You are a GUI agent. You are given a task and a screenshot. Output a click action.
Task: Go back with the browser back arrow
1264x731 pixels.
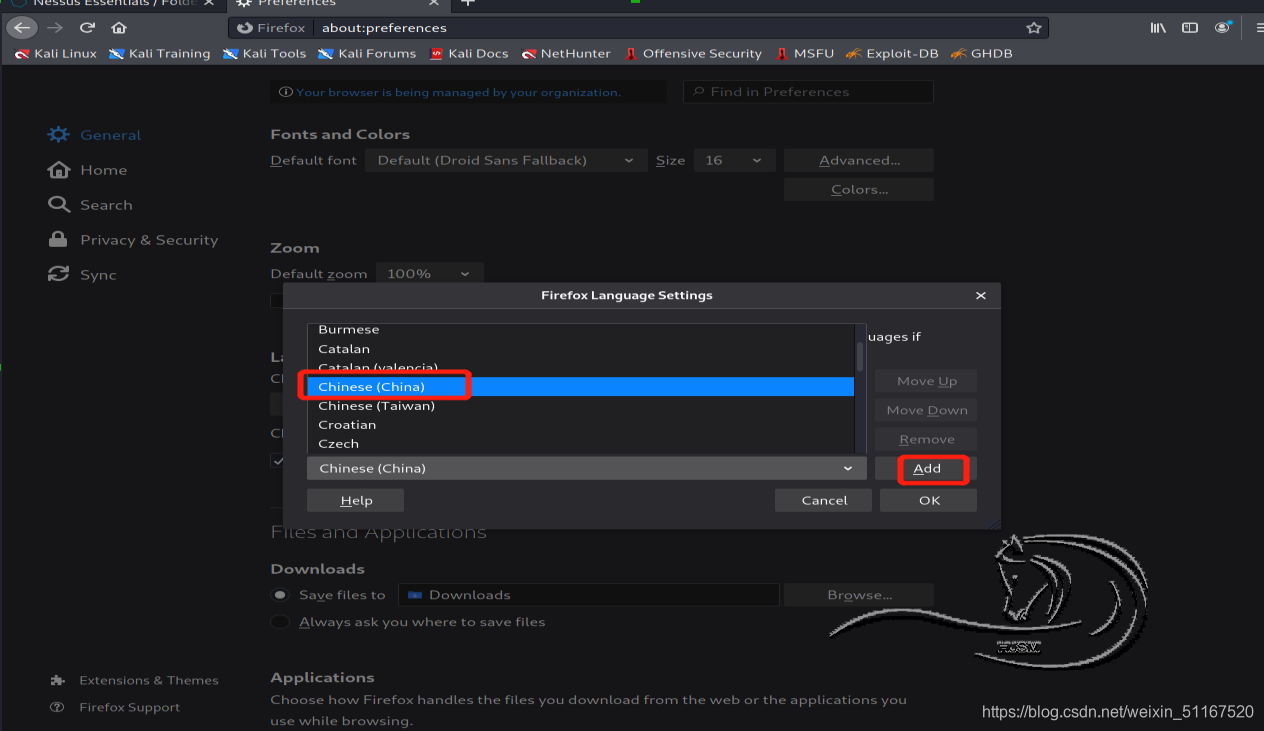[22, 28]
